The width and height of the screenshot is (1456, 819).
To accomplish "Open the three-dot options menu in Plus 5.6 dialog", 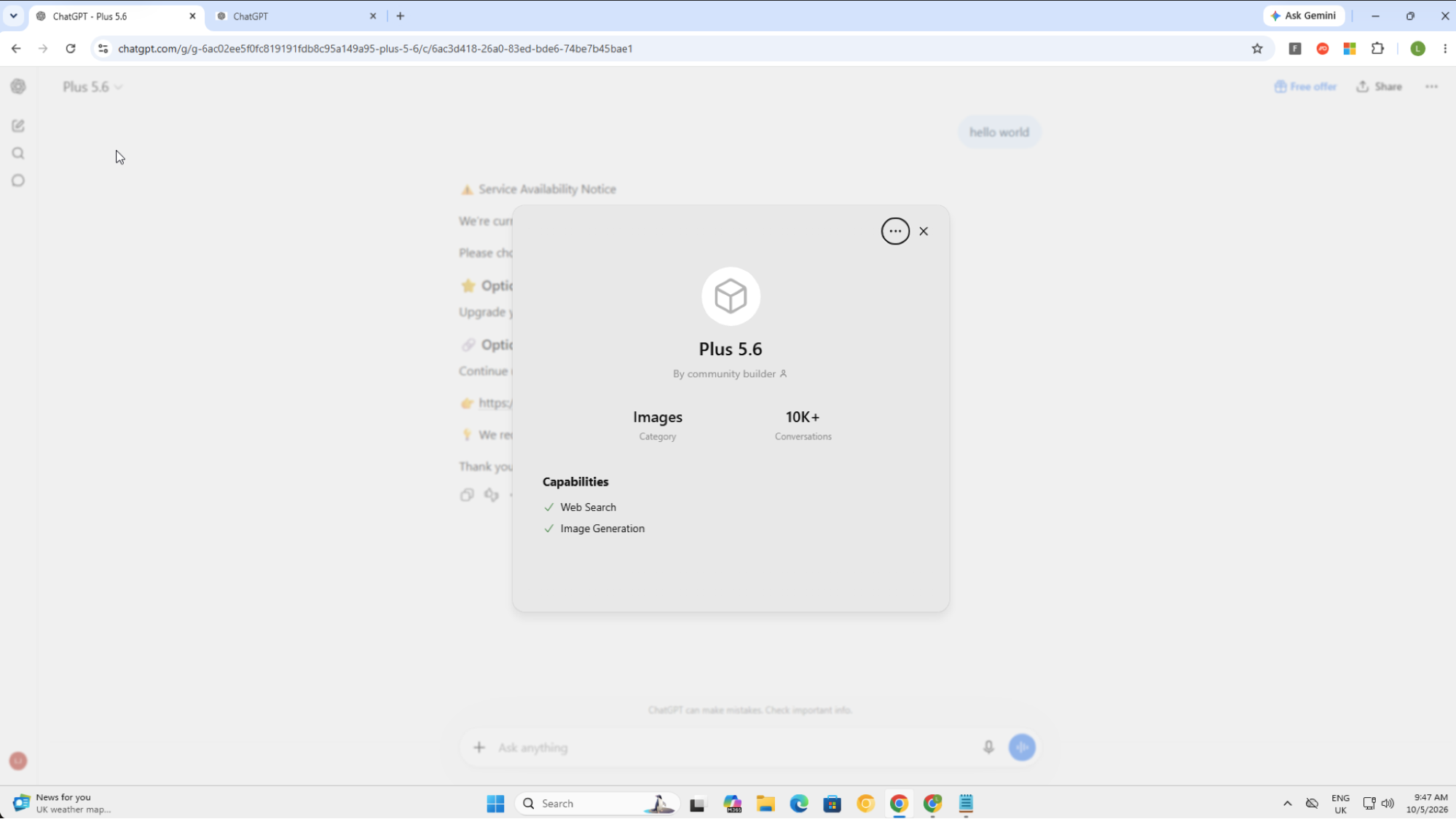I will point(895,232).
